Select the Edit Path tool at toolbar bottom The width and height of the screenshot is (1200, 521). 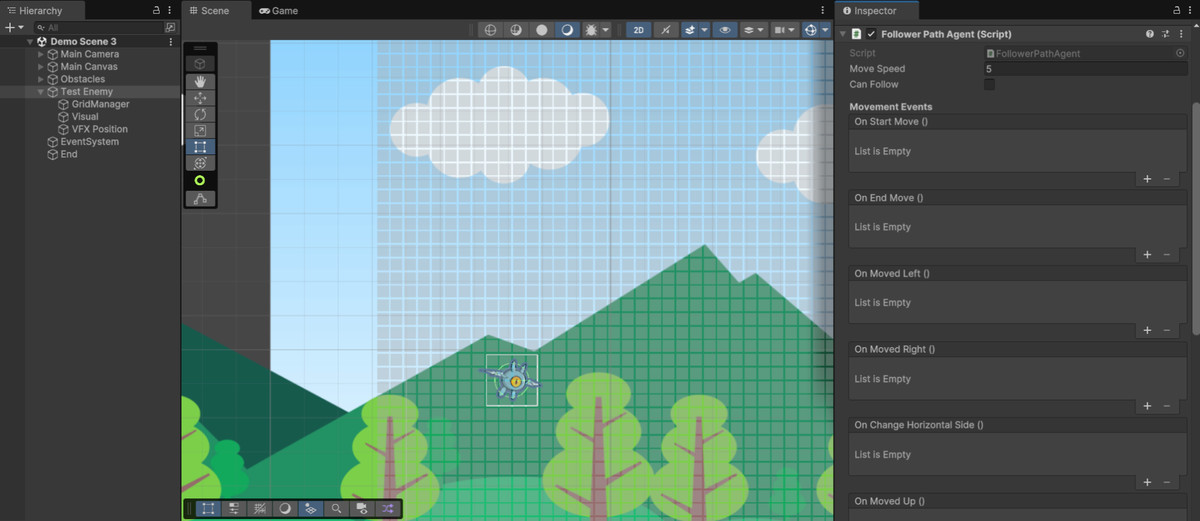(x=200, y=199)
